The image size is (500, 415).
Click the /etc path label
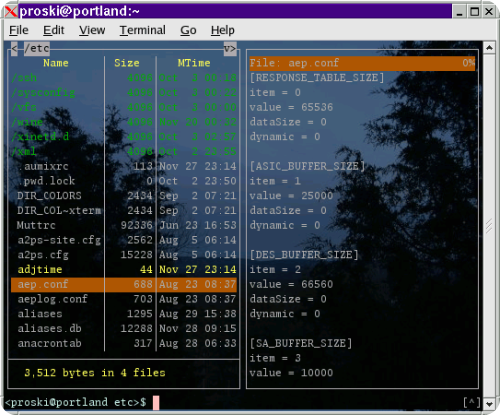pos(37,49)
